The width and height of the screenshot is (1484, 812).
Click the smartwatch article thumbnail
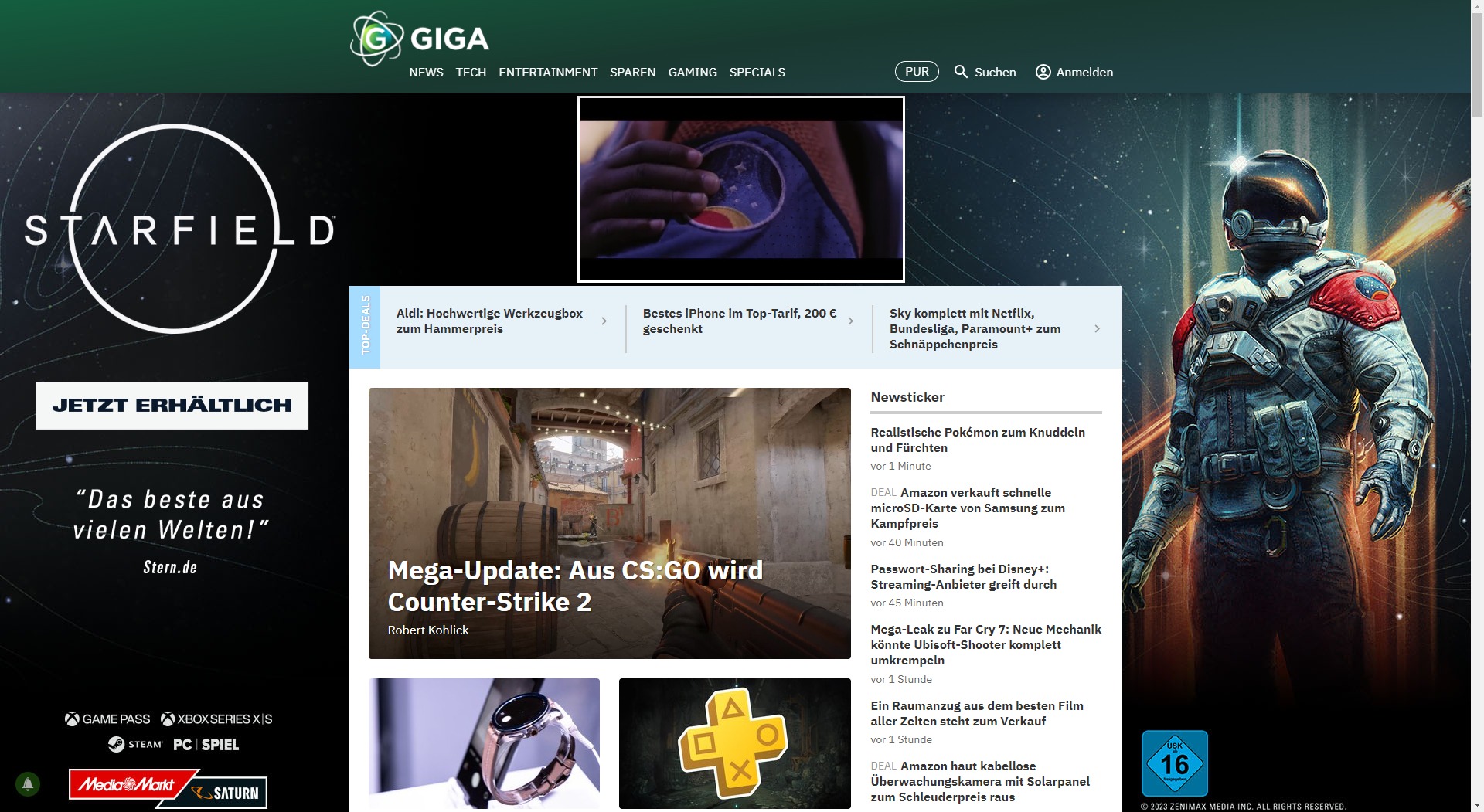(484, 743)
